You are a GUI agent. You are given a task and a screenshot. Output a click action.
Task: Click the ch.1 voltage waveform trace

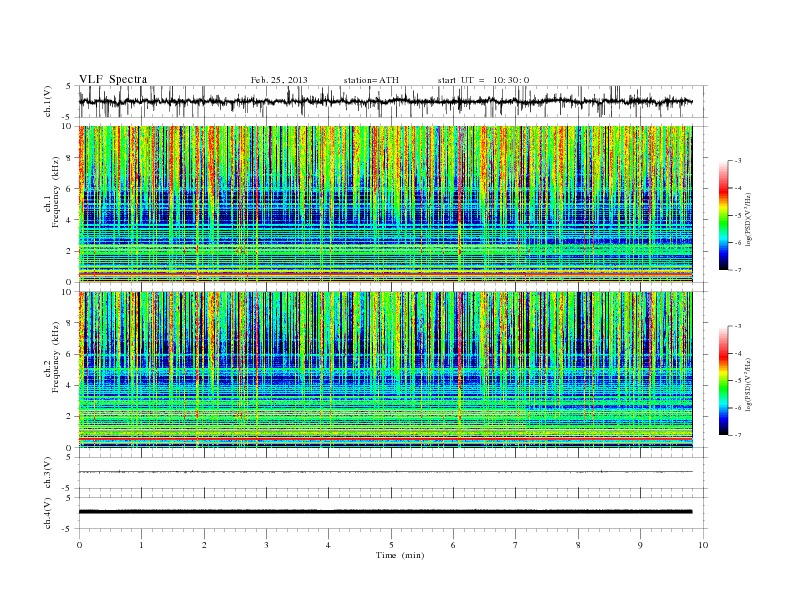click(x=385, y=101)
